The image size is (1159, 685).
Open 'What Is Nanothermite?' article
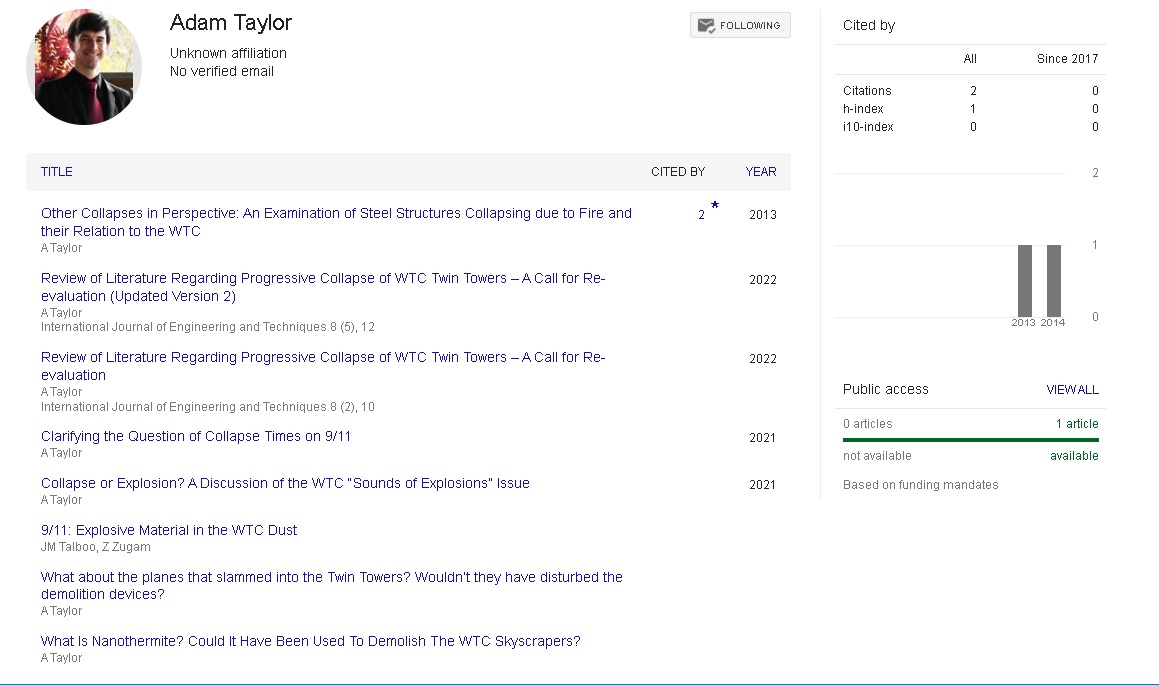point(310,641)
